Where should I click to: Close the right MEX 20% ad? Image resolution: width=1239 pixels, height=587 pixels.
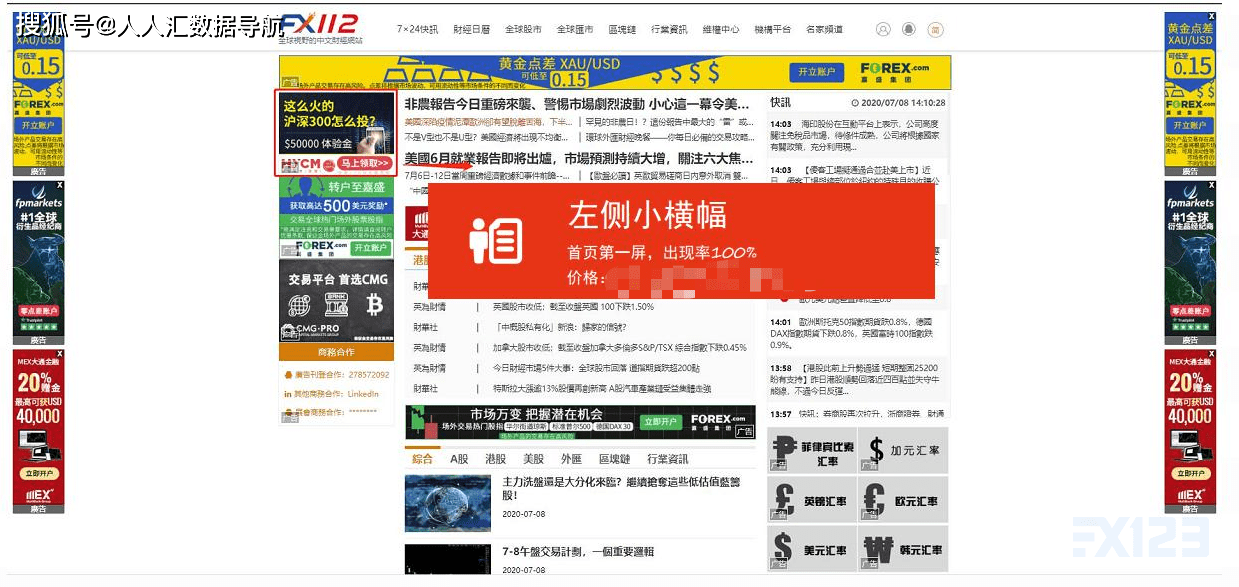(1212, 354)
